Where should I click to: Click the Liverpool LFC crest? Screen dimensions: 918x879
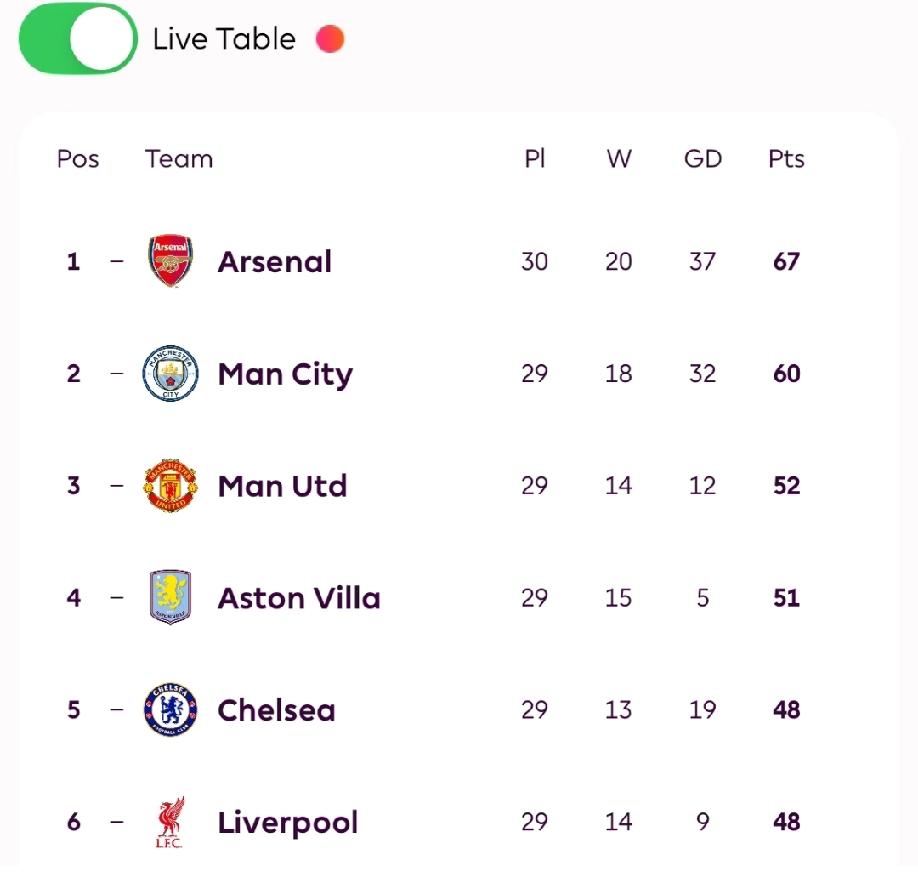pyautogui.click(x=169, y=822)
